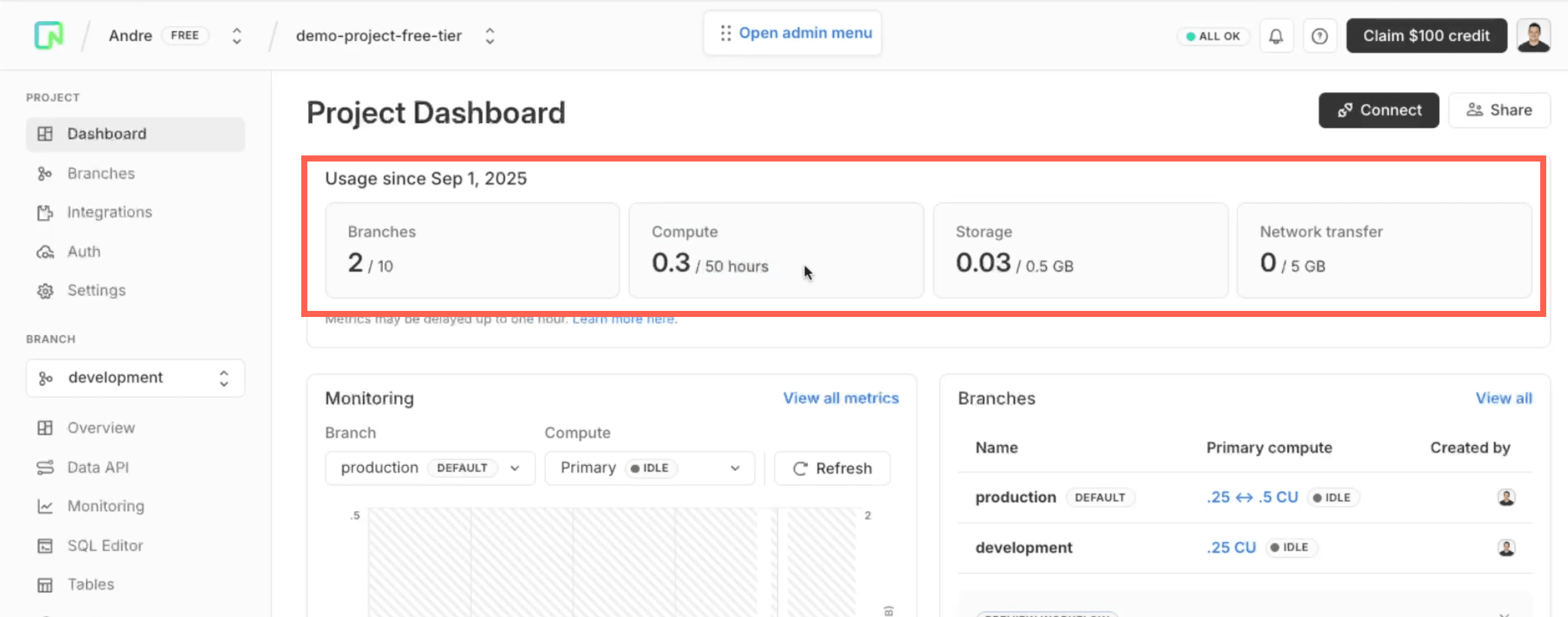This screenshot has width=1568, height=617.
Task: Open the Primary compute dropdown
Action: point(649,468)
